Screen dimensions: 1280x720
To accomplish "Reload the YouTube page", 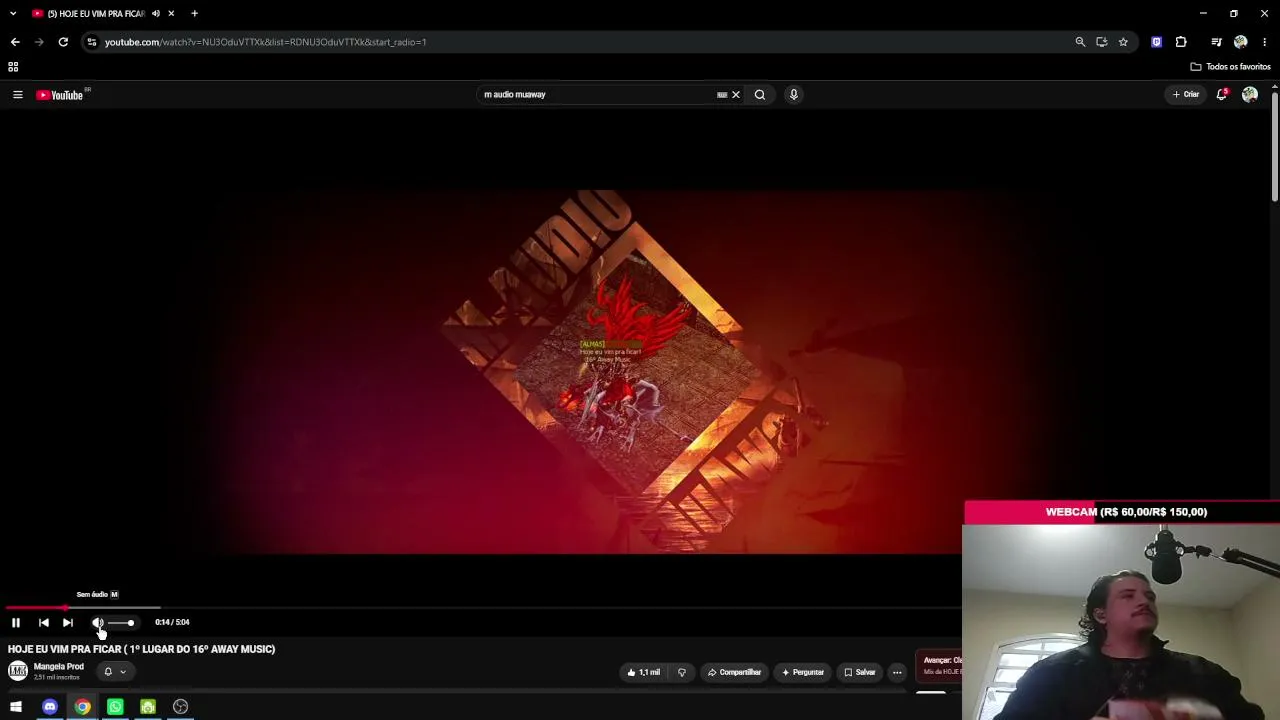I will tap(63, 42).
